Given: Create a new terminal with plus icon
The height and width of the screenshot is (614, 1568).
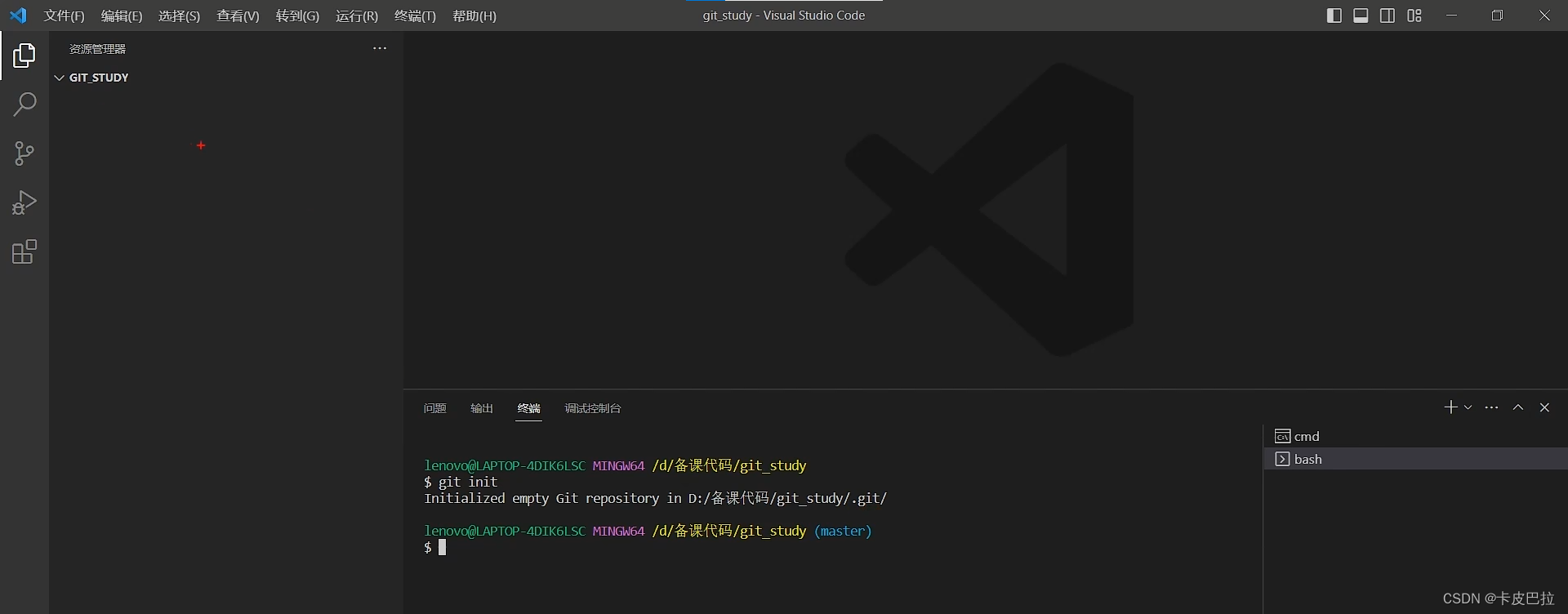Looking at the screenshot, I should (x=1450, y=407).
